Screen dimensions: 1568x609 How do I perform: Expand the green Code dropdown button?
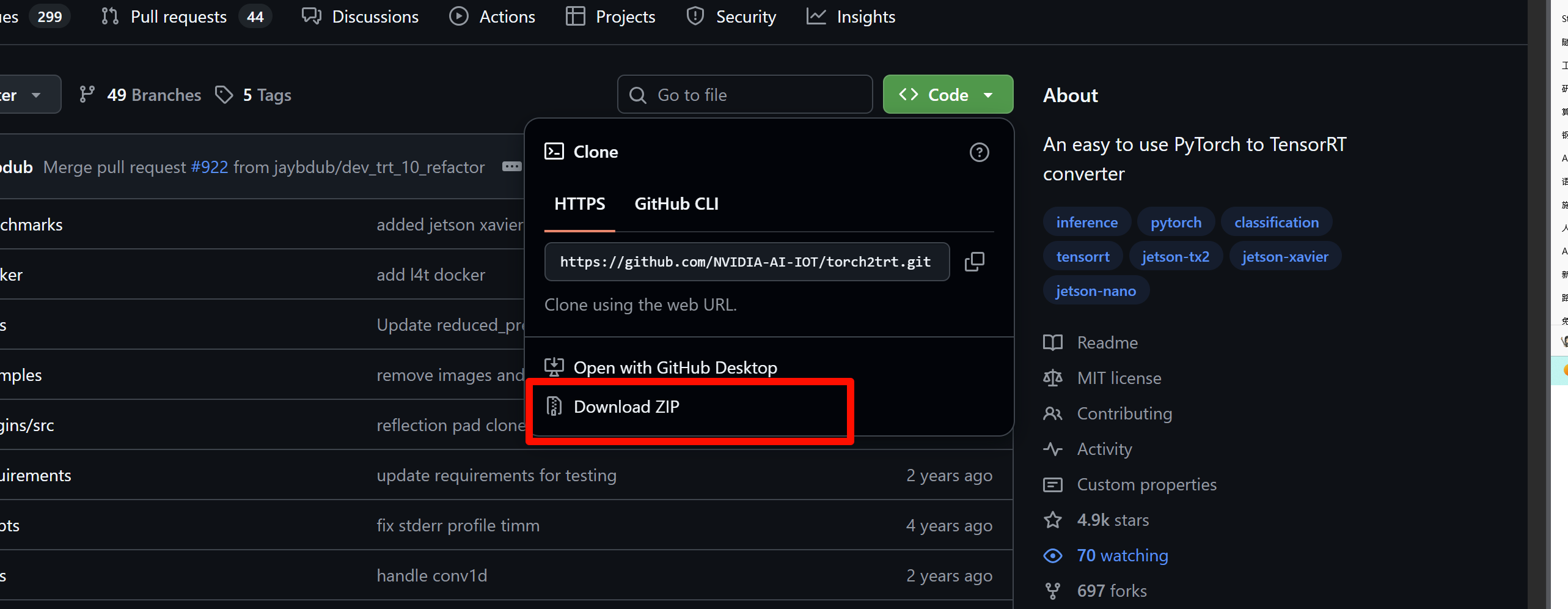[x=948, y=95]
